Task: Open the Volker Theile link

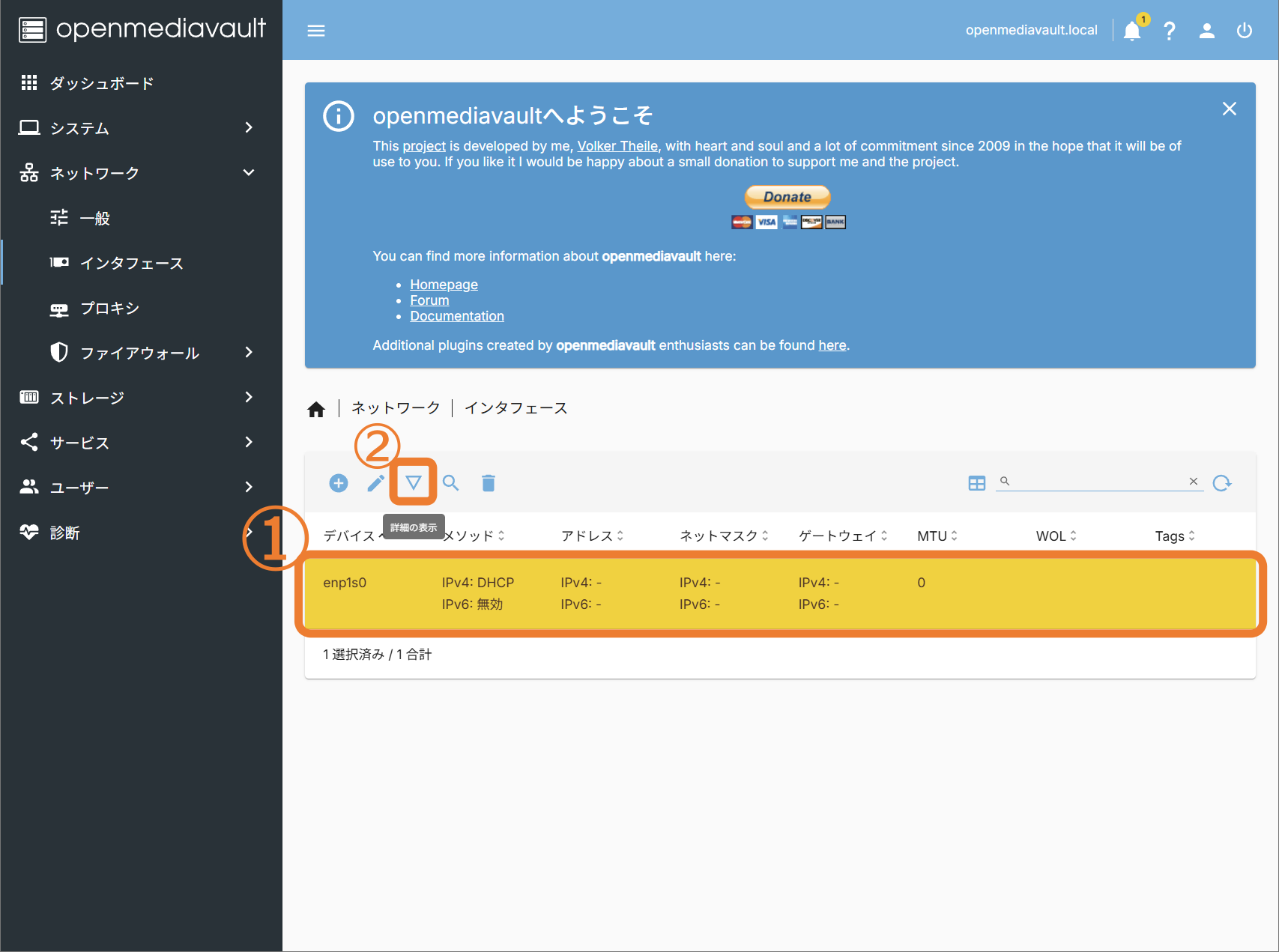Action: pos(617,146)
